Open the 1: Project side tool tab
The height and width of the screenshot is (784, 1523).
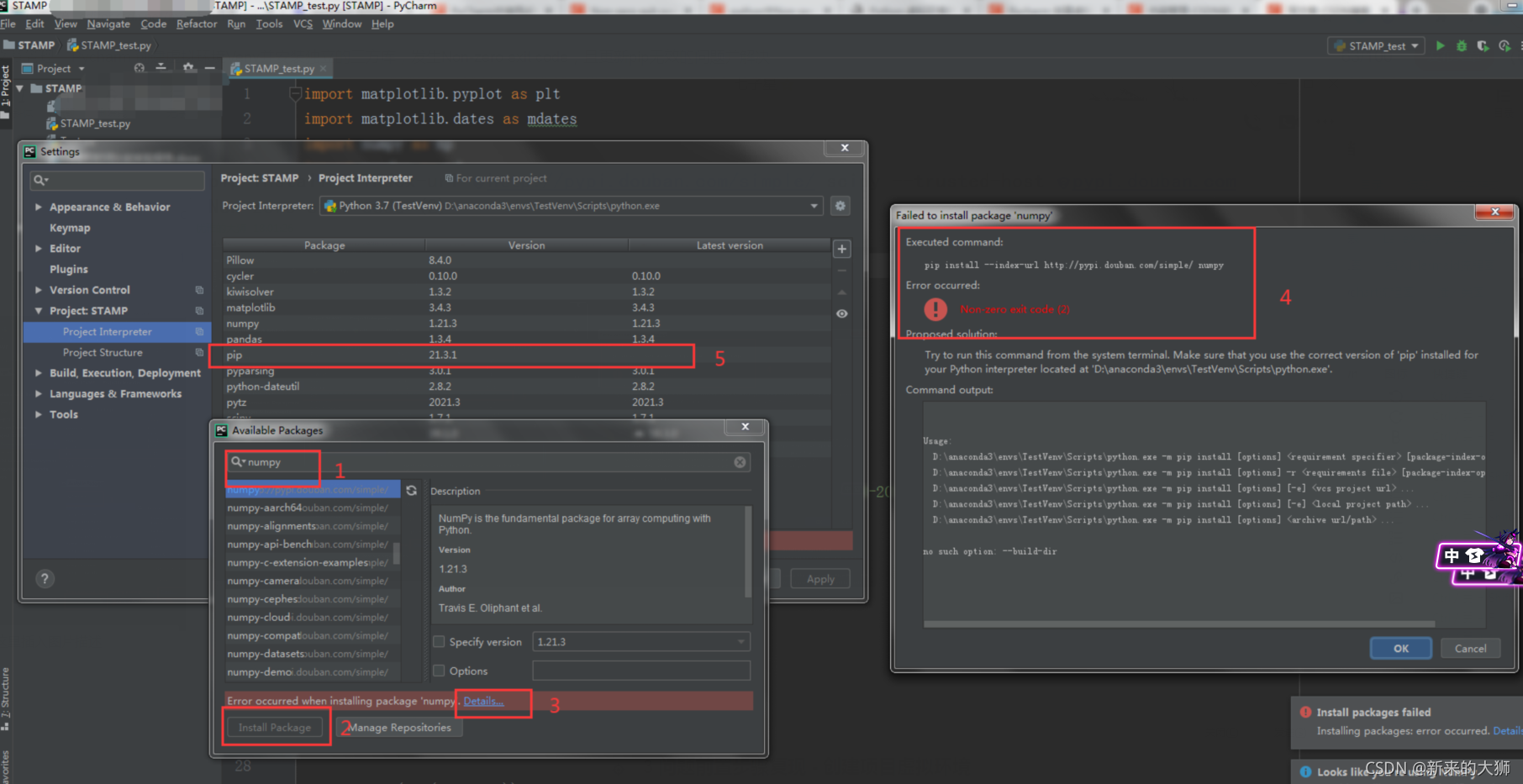[5, 91]
